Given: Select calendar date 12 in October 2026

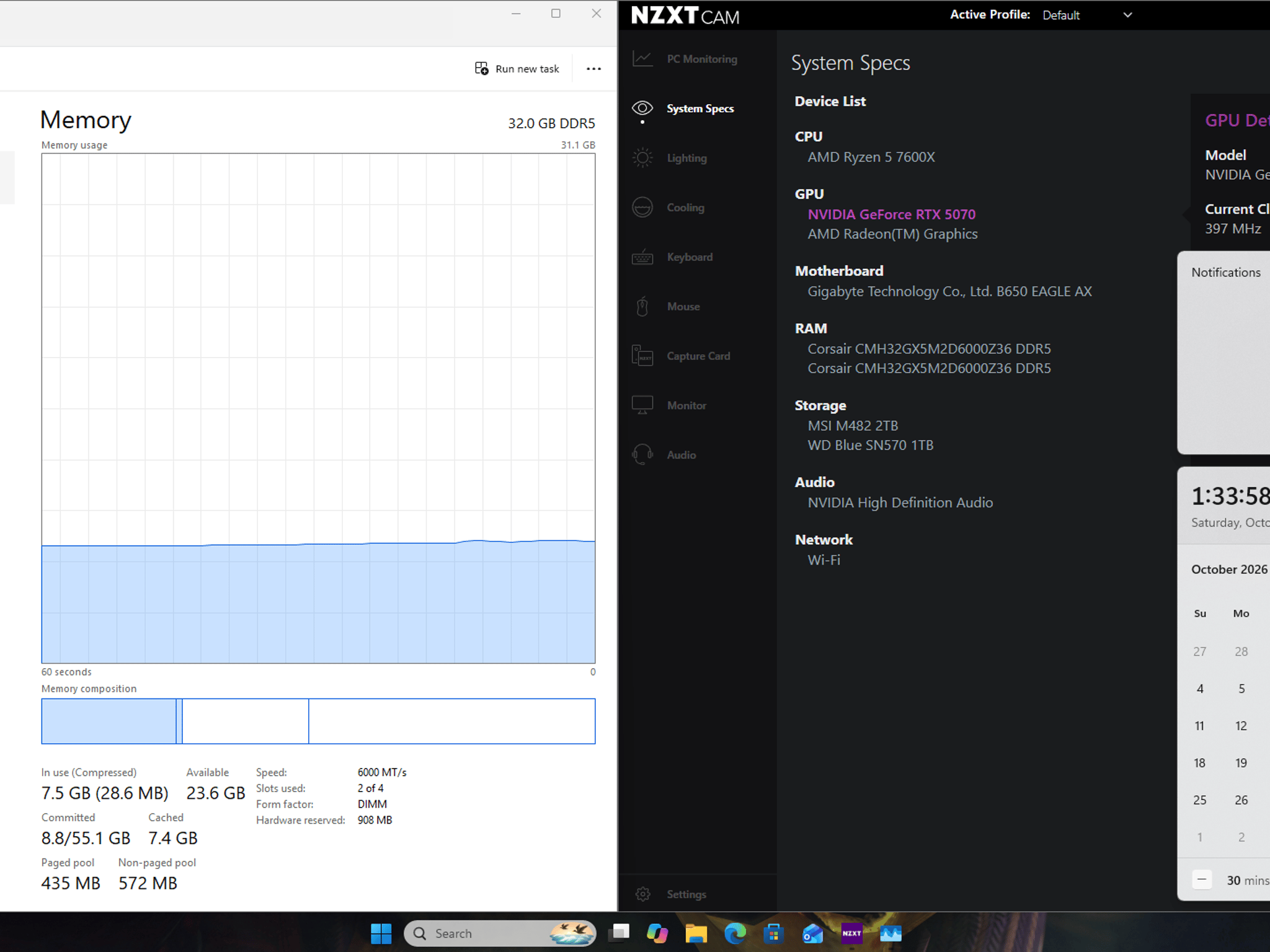Looking at the screenshot, I should [x=1241, y=726].
